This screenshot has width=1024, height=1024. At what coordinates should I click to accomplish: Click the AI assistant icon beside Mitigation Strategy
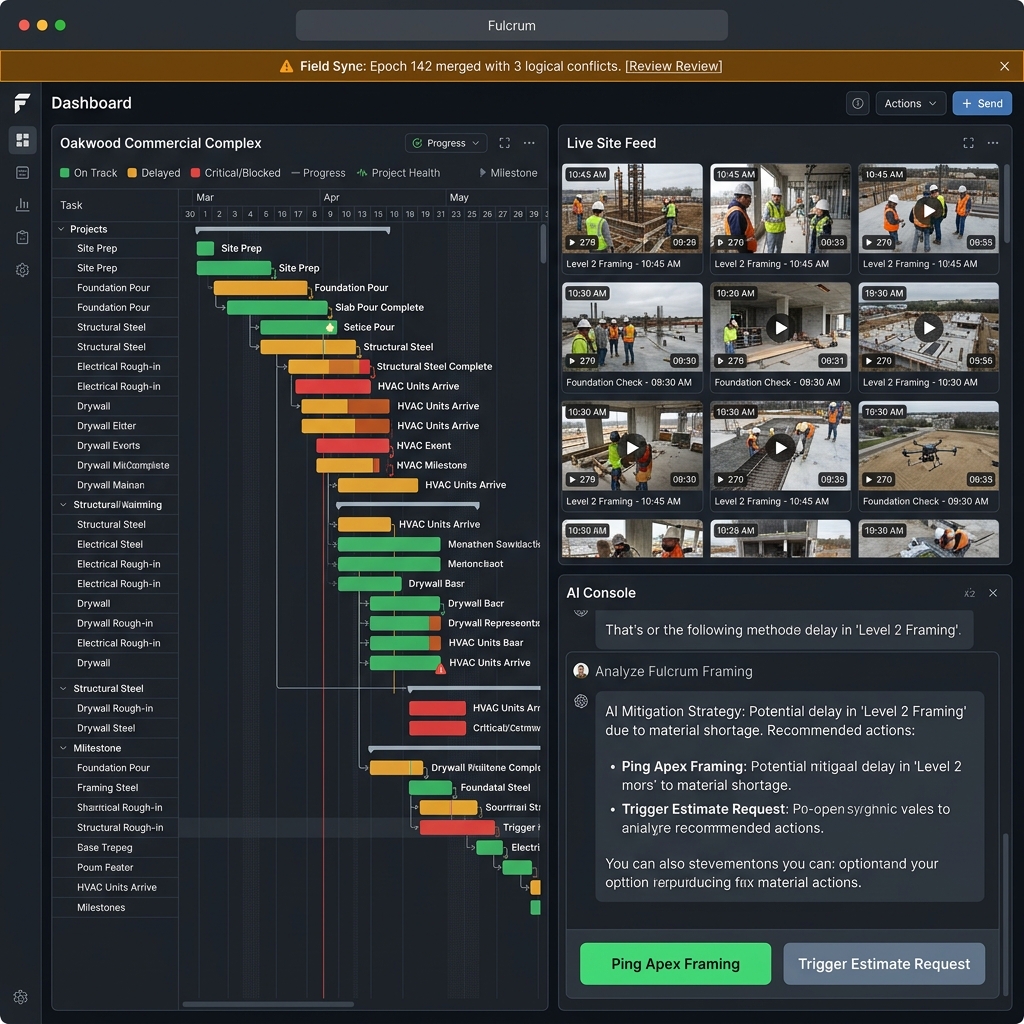click(x=581, y=701)
